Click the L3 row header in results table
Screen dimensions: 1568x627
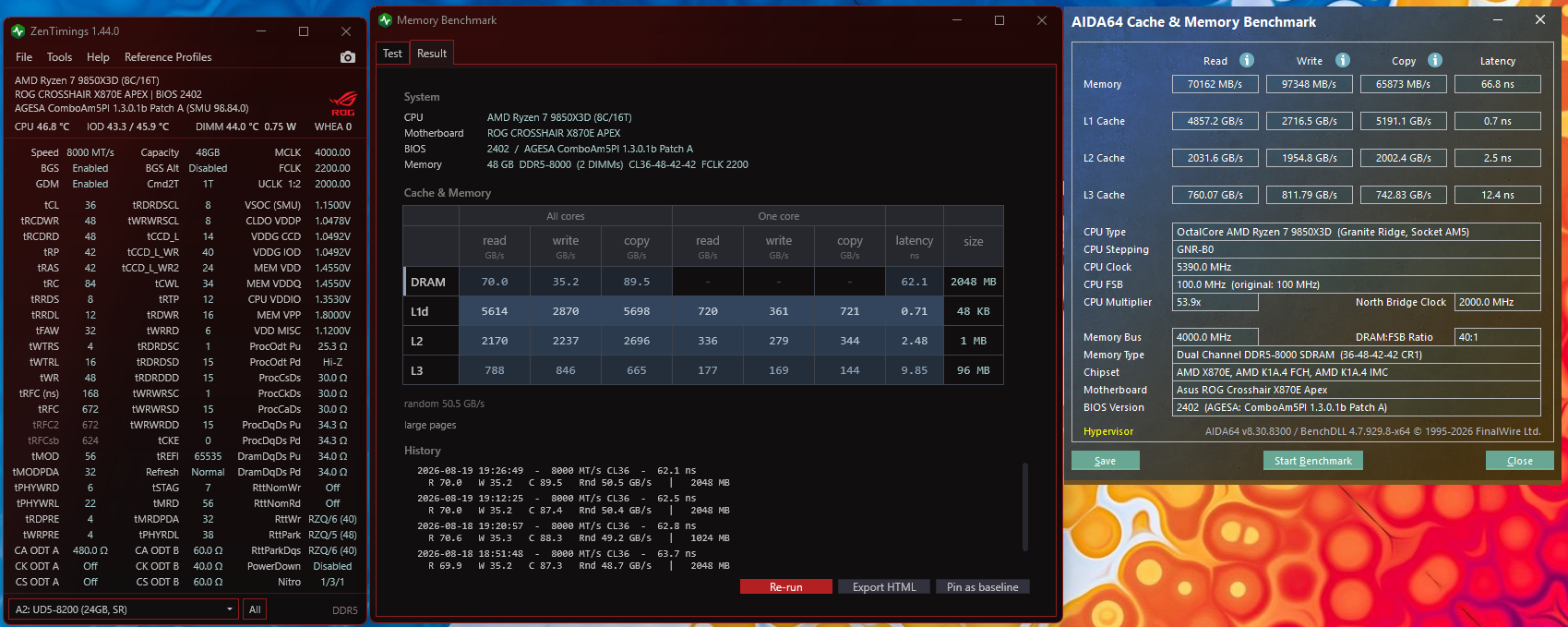(431, 370)
